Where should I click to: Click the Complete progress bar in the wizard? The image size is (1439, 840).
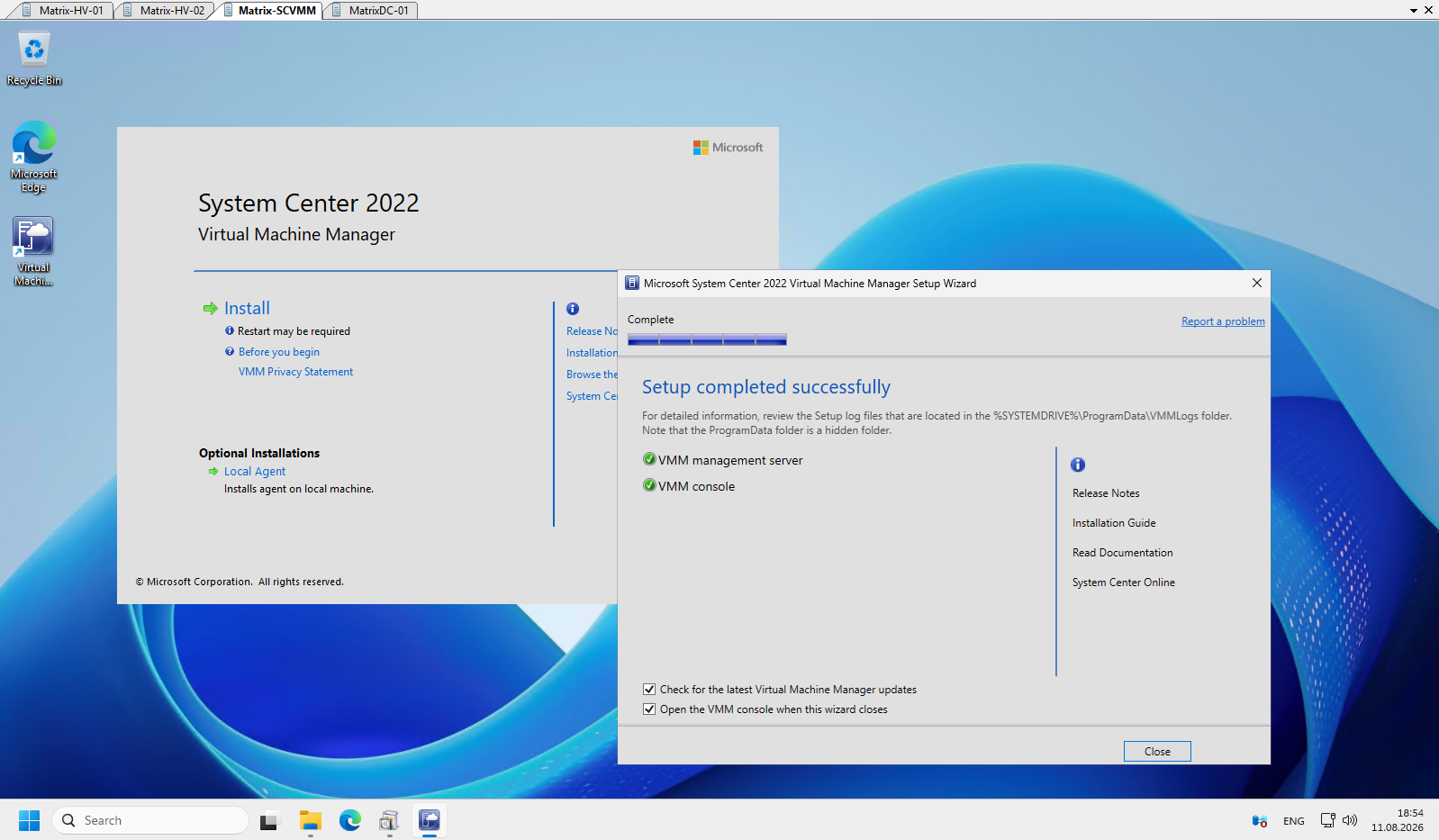coord(707,339)
